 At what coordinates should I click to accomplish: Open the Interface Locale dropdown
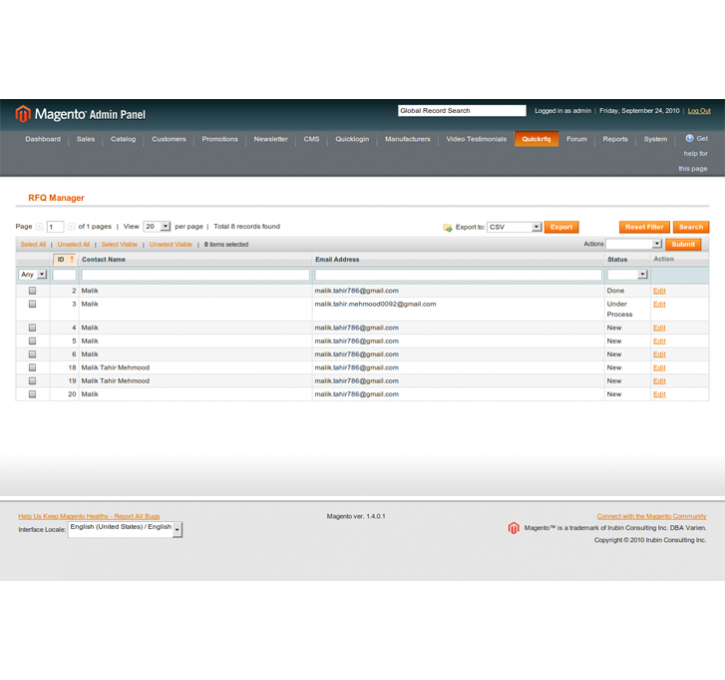click(x=125, y=529)
